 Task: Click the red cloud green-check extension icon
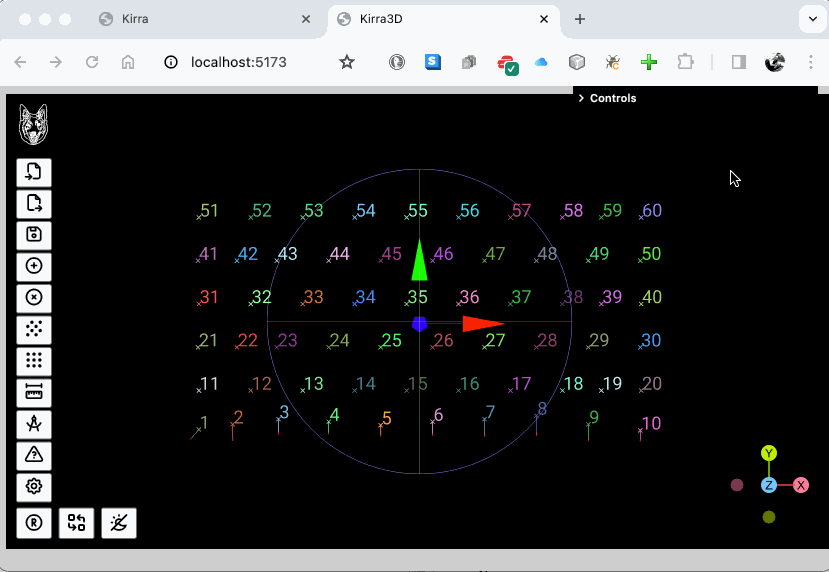[508, 64]
